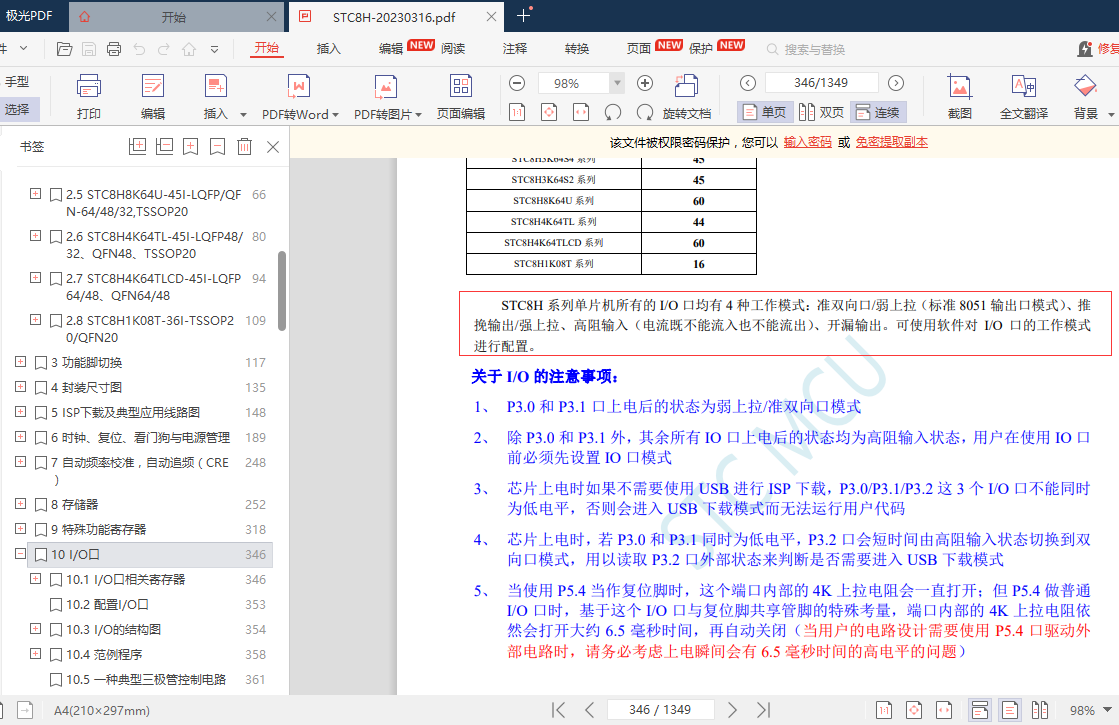
Task: Go to previous page using ribbon arrow
Action: click(748, 83)
